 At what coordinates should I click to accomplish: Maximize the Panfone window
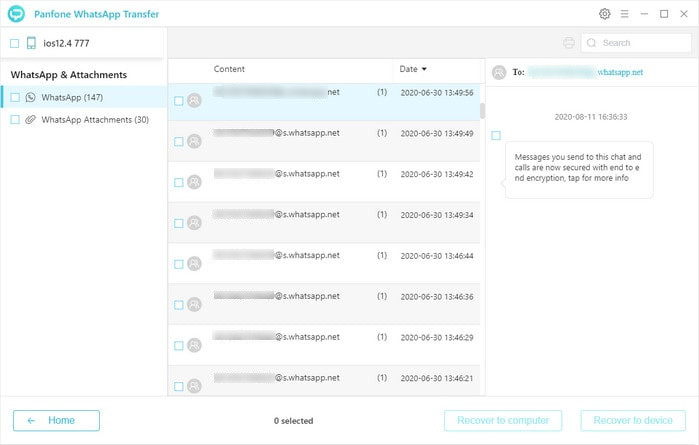tap(664, 14)
